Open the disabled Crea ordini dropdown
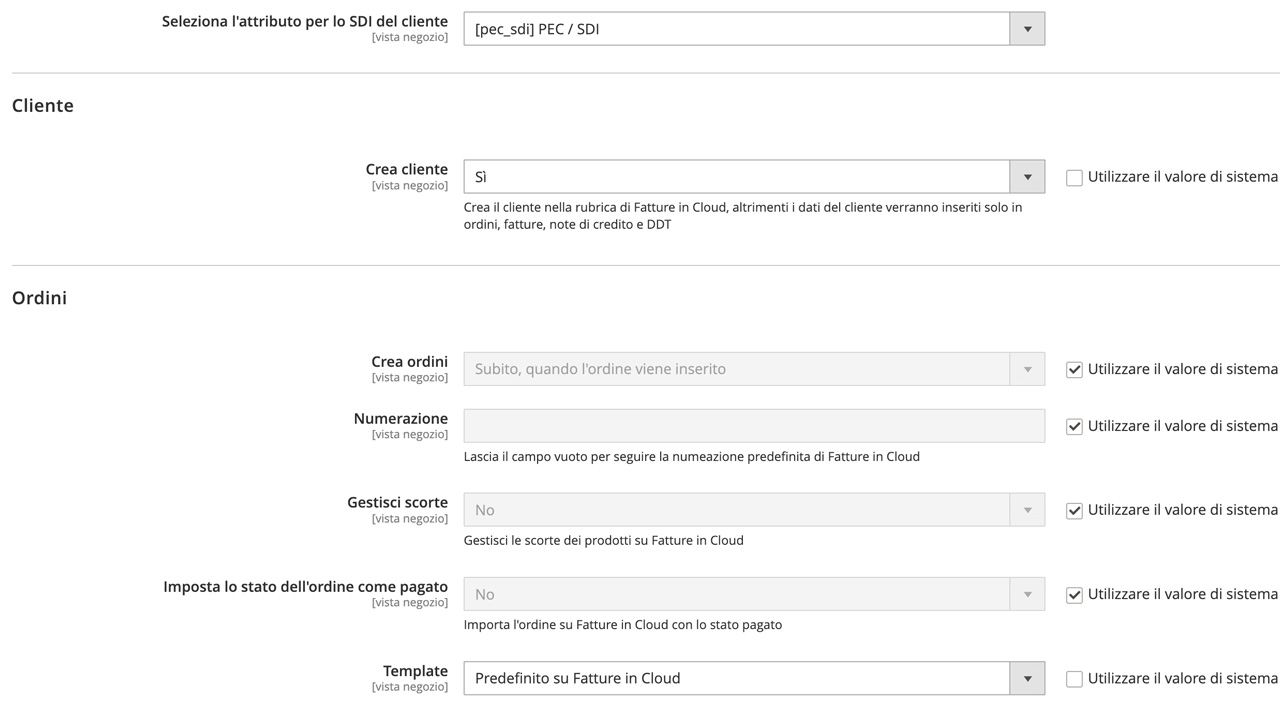1280x720 pixels. [754, 369]
